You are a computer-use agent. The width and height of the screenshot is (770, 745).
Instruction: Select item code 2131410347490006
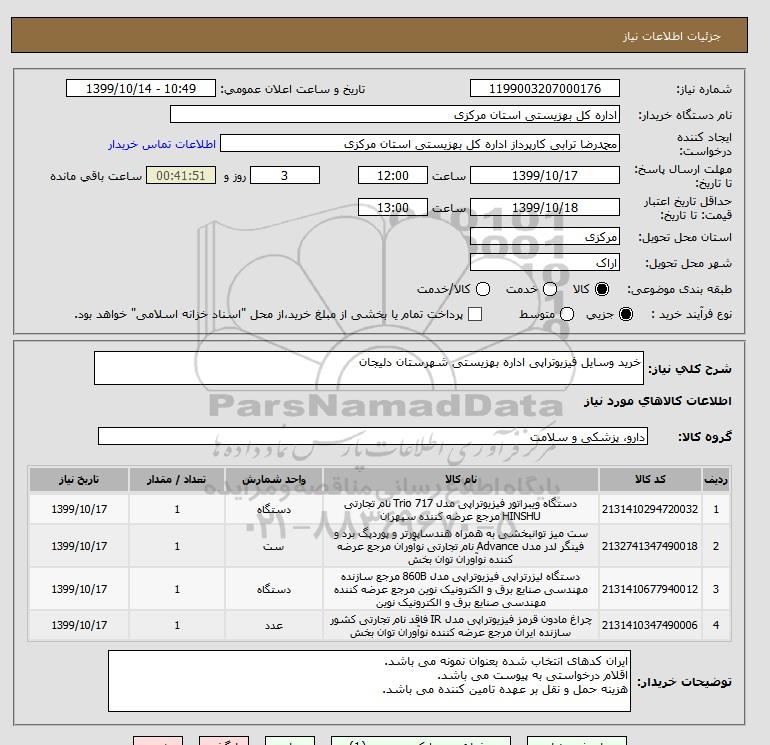[x=650, y=625]
